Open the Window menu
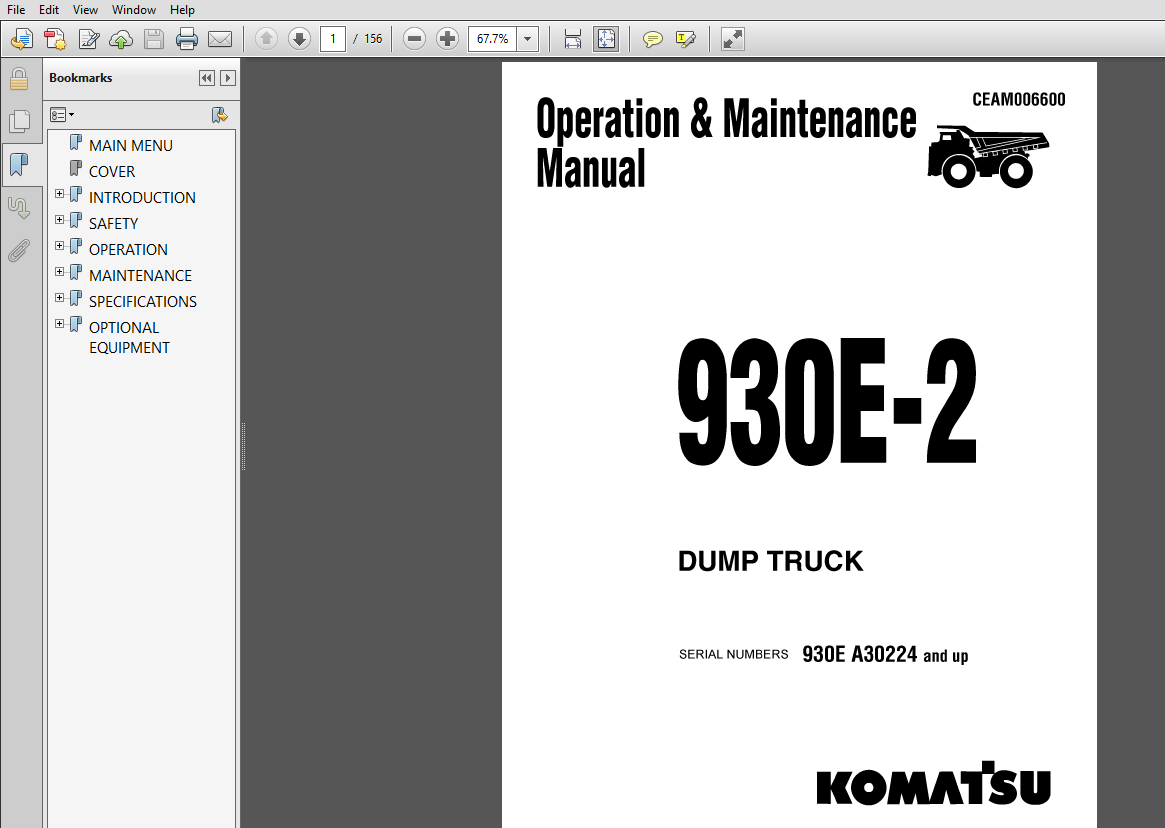 pos(134,10)
